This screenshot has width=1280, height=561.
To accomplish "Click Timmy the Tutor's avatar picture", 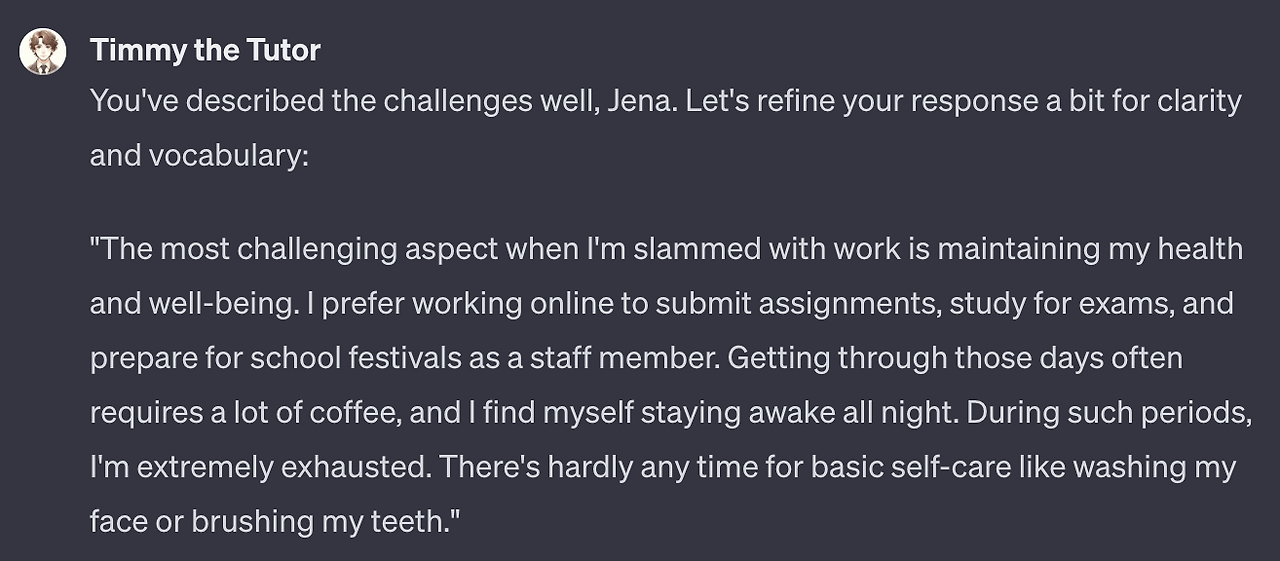I will point(43,51).
